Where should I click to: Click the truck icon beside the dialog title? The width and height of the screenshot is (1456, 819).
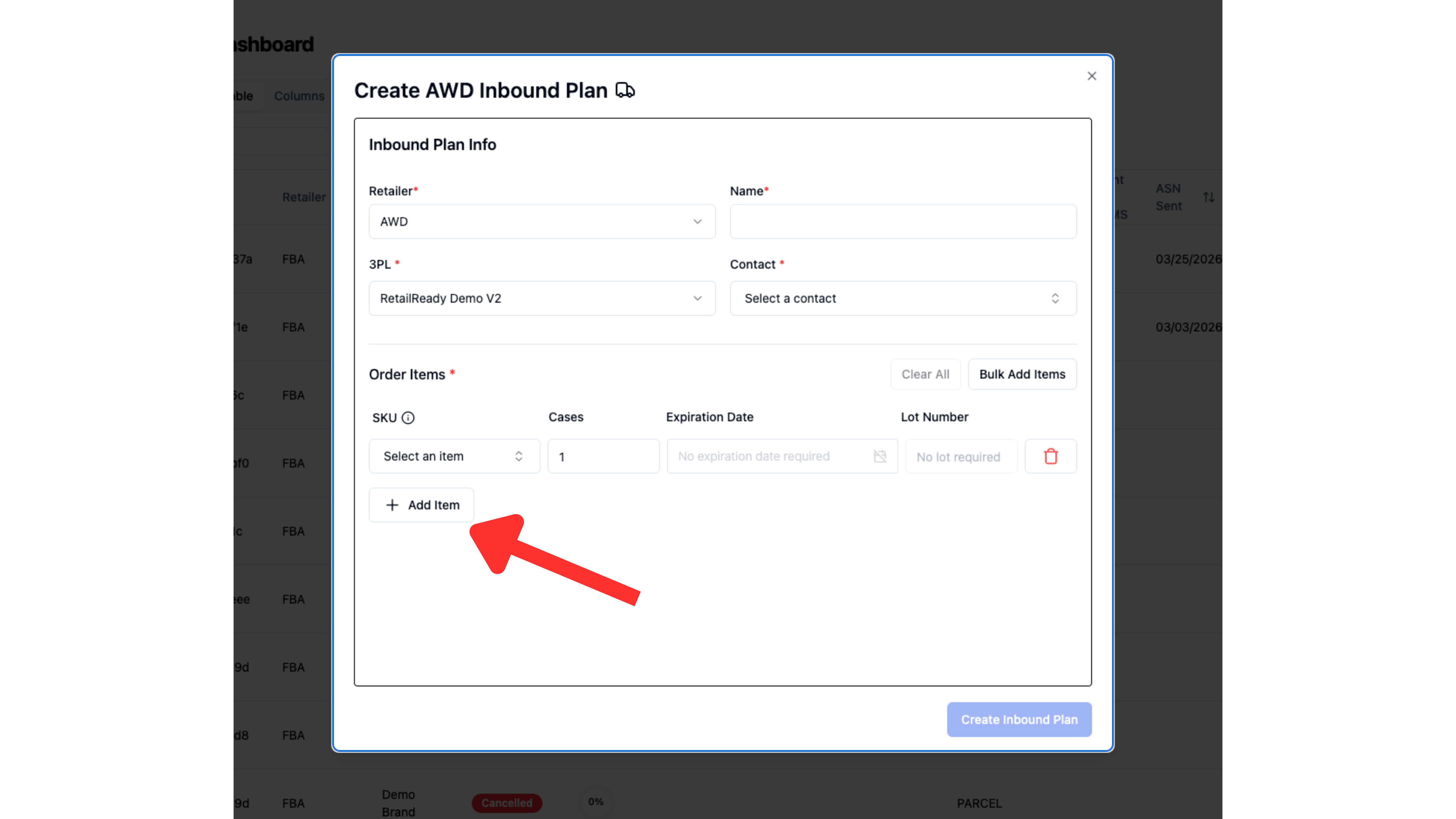point(625,90)
